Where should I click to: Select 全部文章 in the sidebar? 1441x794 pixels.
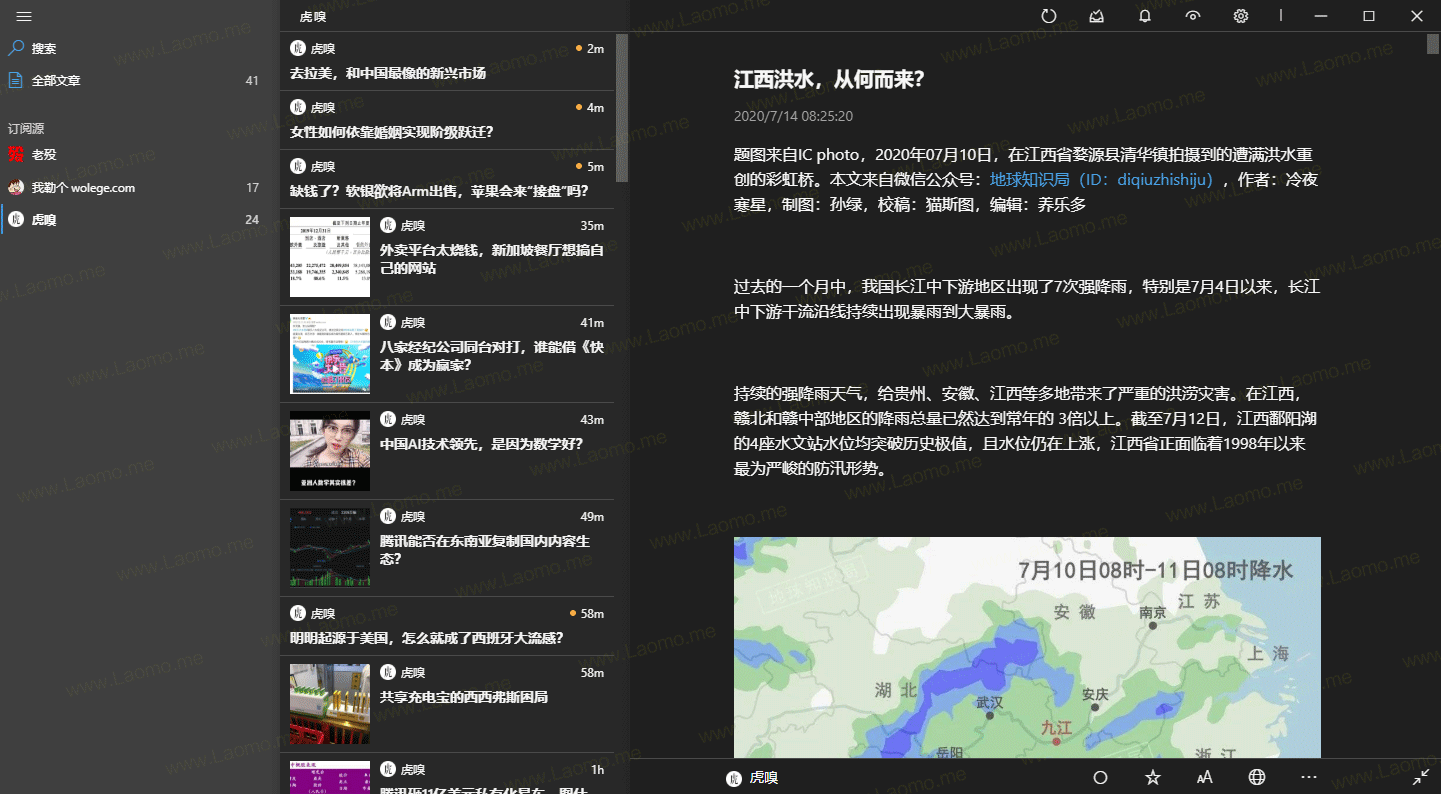coord(140,80)
